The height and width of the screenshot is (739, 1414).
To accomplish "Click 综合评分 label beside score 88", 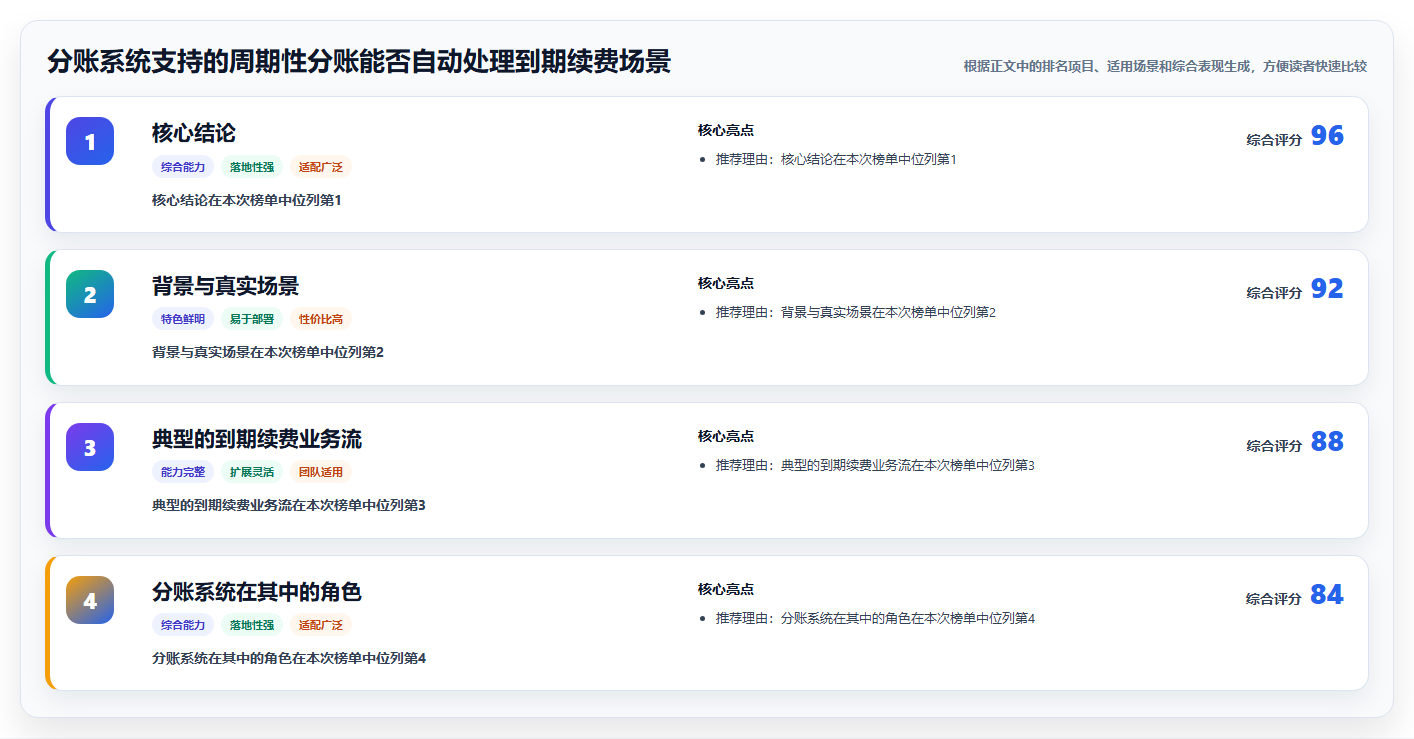I will pyautogui.click(x=1274, y=447).
